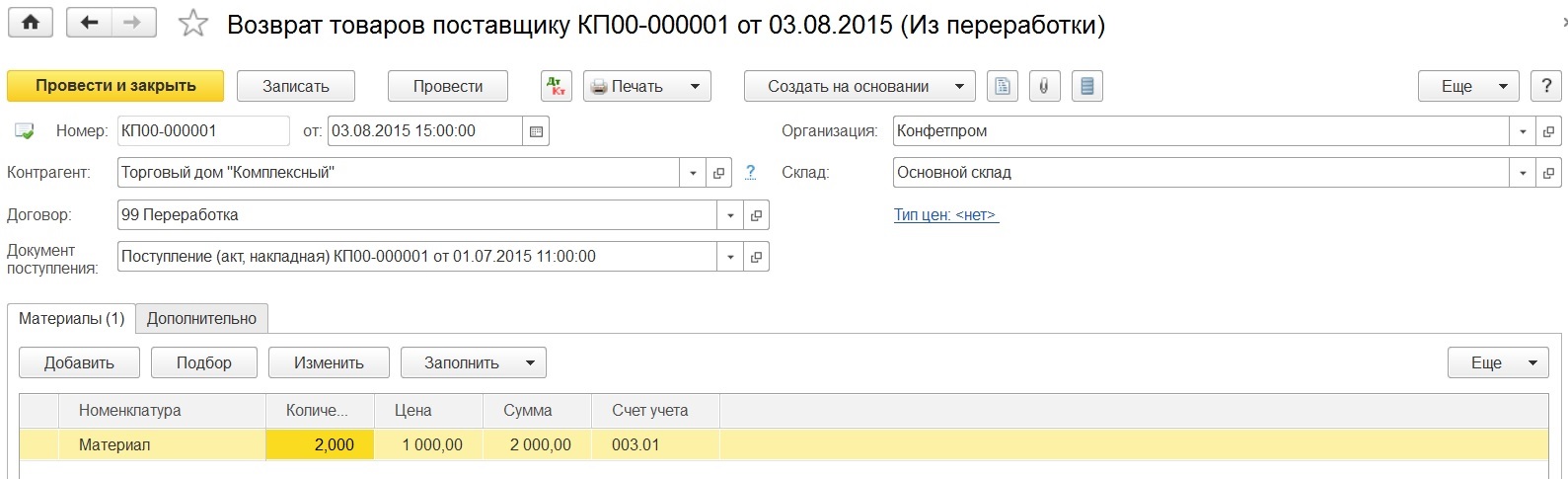This screenshot has width=1568, height=479.
Task: Open calendar picker for document date
Action: coord(536,131)
